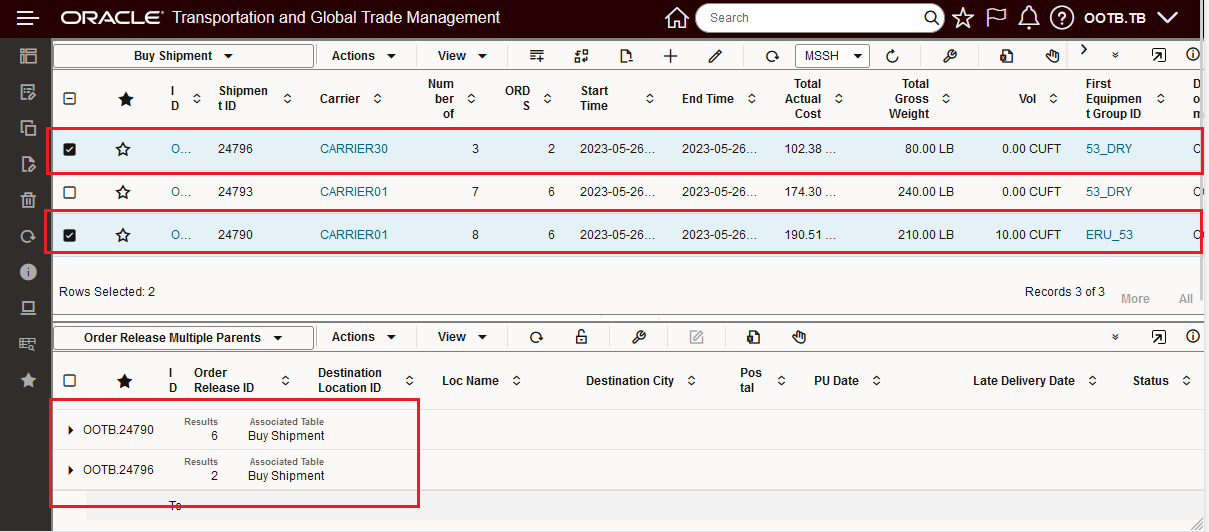The height and width of the screenshot is (532, 1209).
Task: Expand the OOTB.24790 group row
Action: pyautogui.click(x=71, y=430)
